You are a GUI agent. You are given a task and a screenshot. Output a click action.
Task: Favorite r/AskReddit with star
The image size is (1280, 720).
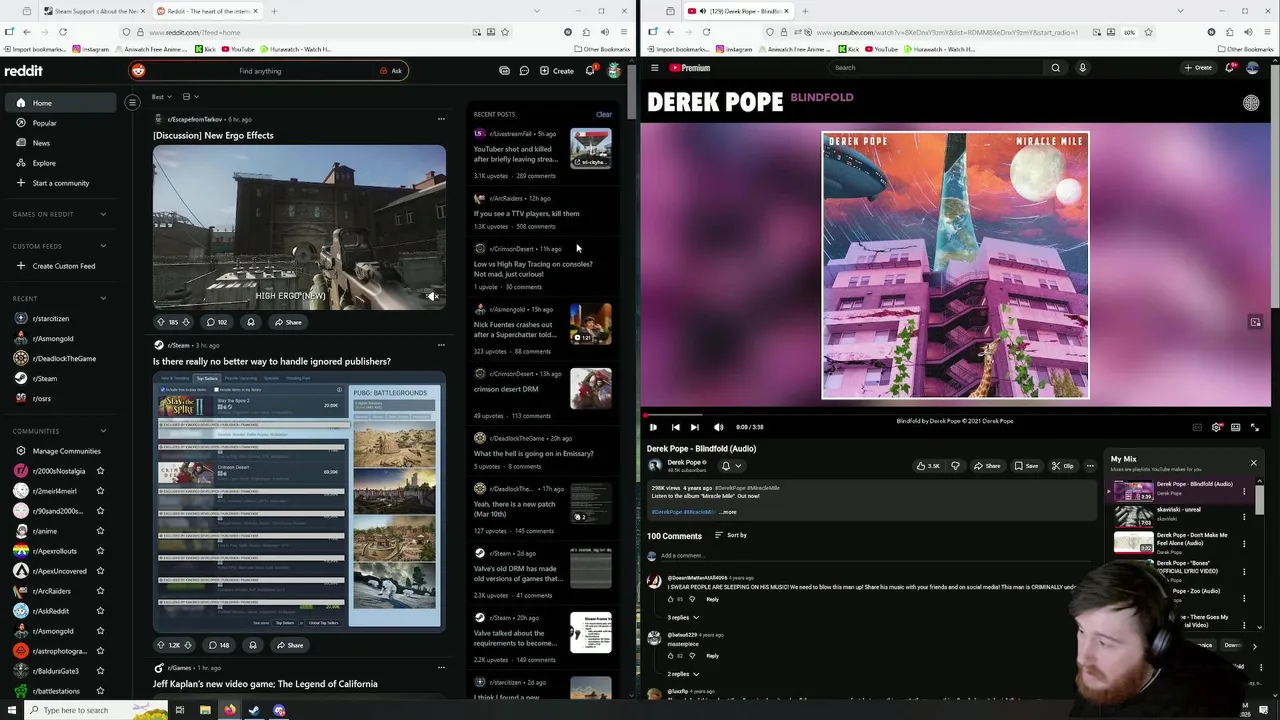point(100,611)
